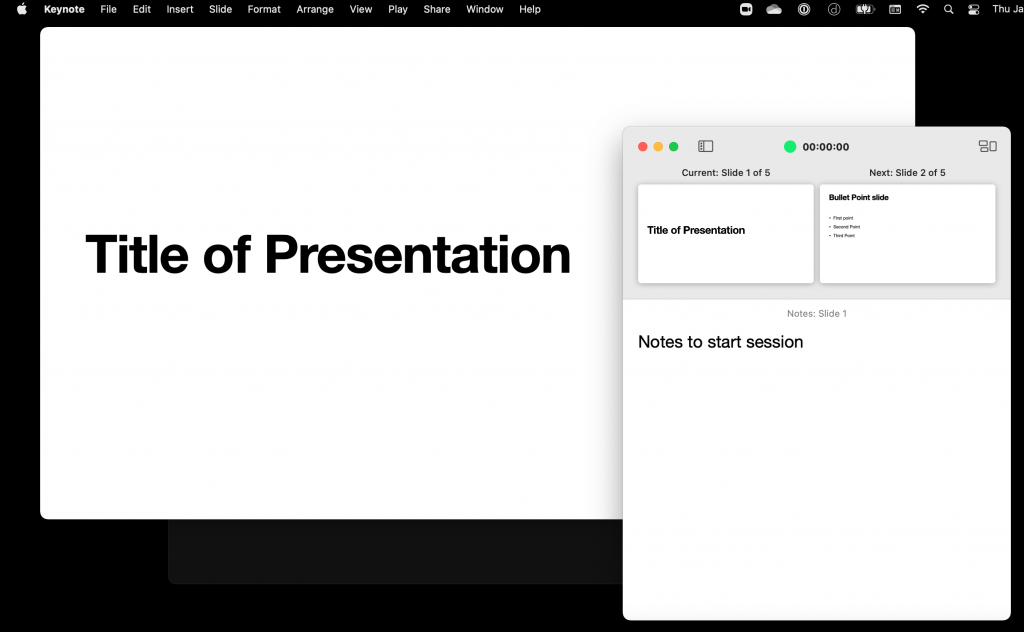The width and height of the screenshot is (1024, 632).
Task: Open macOS Control Center toggles icon
Action: pyautogui.click(x=974, y=9)
